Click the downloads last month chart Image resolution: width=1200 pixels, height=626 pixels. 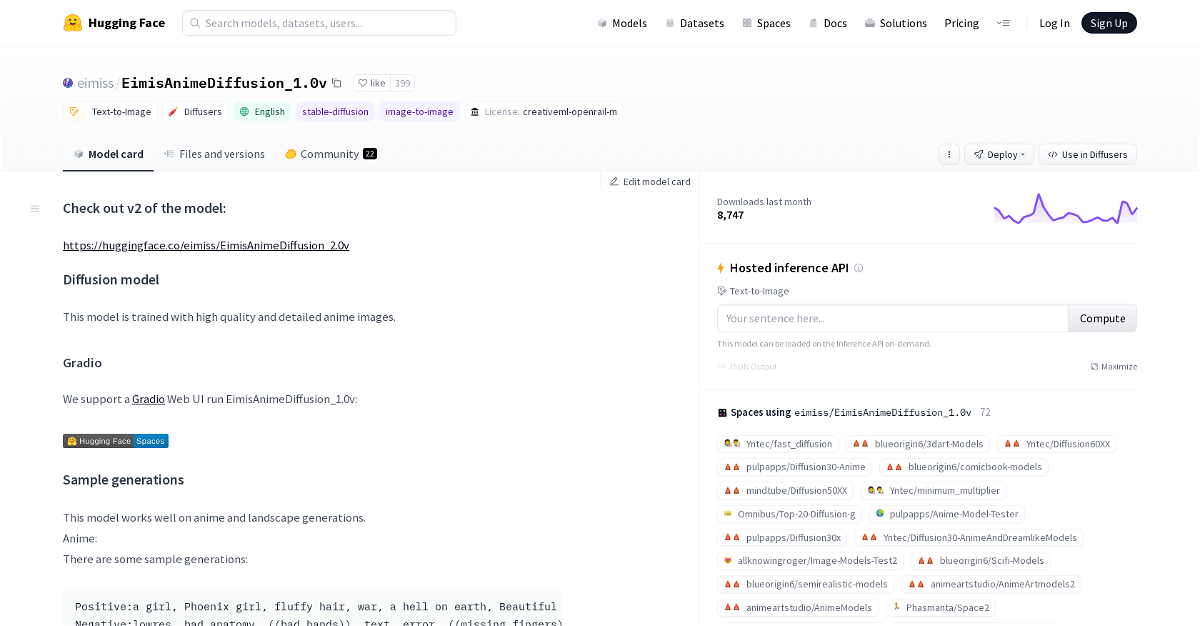[x=1066, y=209]
